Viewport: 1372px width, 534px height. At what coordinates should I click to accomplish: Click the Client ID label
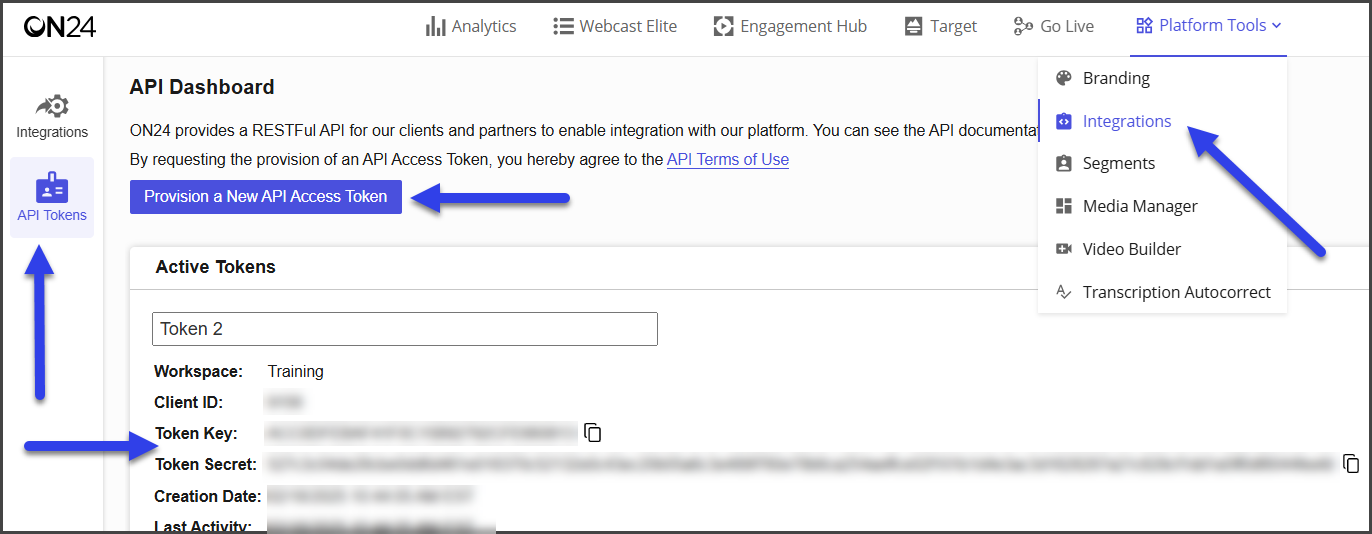click(x=189, y=402)
